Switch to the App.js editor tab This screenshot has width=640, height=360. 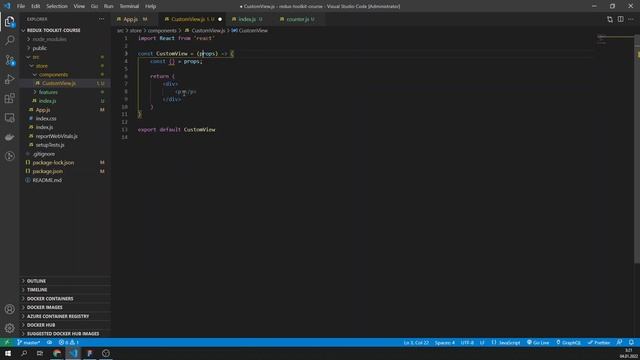click(135, 19)
